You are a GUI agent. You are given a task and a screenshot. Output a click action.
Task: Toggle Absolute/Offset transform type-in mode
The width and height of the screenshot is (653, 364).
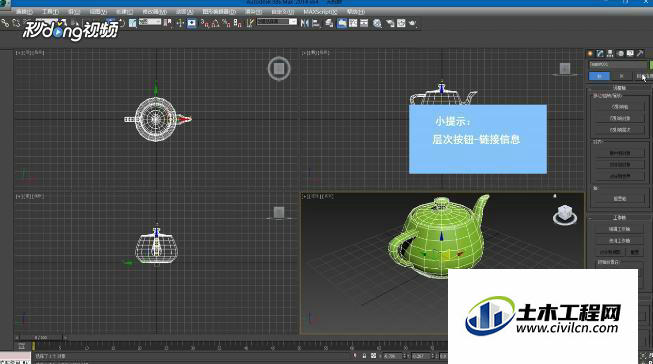[373, 356]
